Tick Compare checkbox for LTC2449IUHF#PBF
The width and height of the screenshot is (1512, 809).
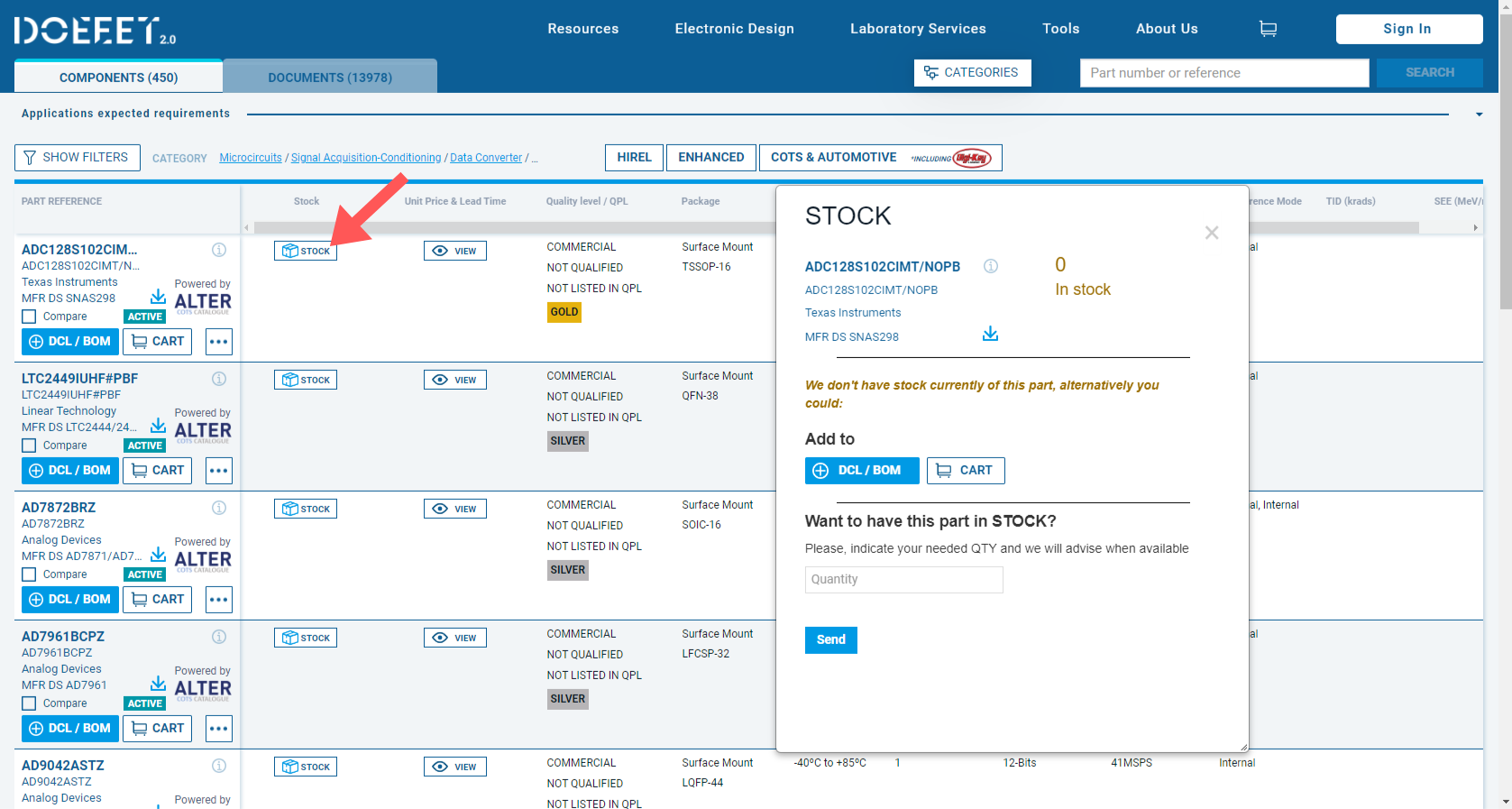[x=29, y=446]
